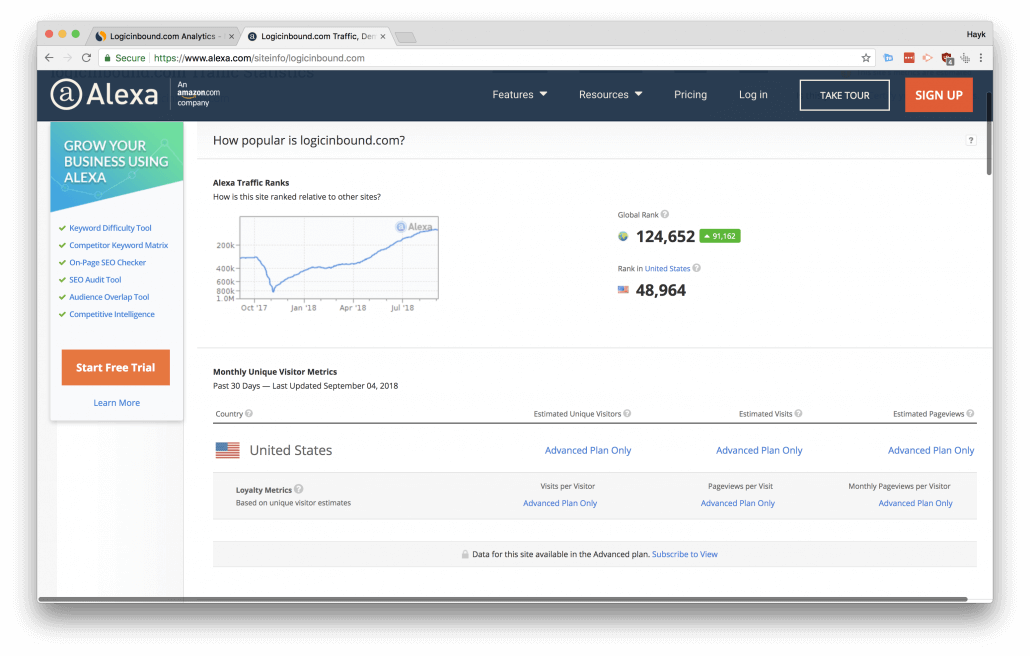Screen dimensions: 1030x656
Task: Click the help icon beside Global Rank
Action: (665, 215)
